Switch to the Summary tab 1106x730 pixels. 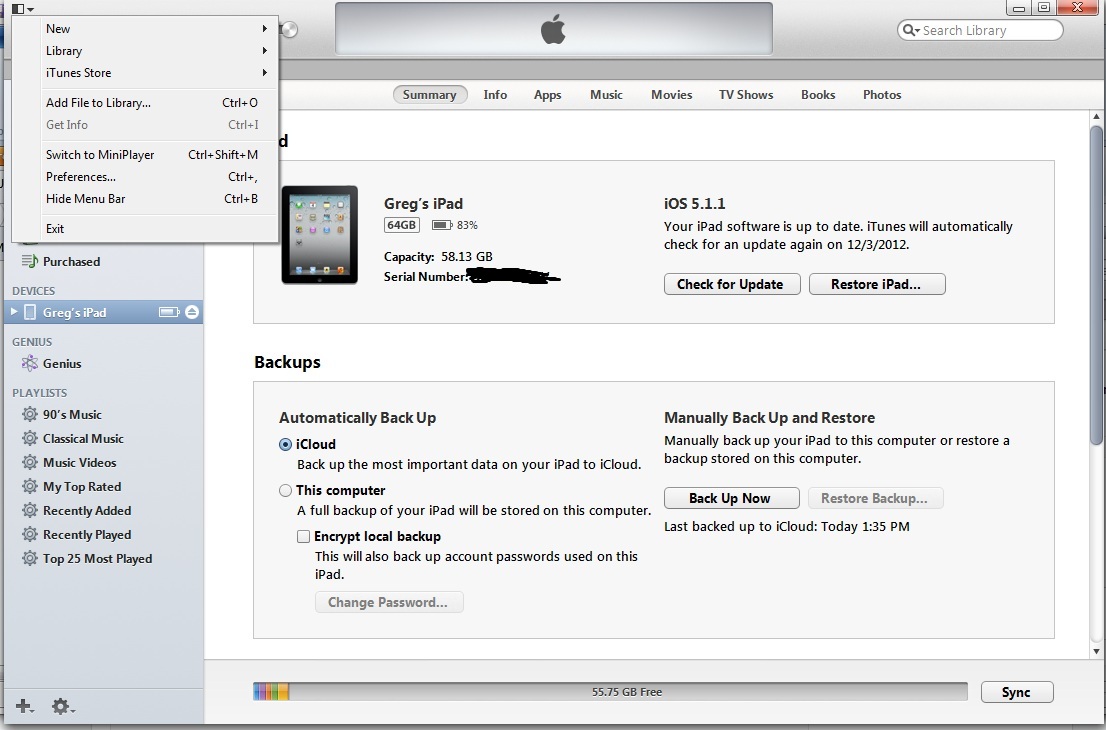coord(430,95)
